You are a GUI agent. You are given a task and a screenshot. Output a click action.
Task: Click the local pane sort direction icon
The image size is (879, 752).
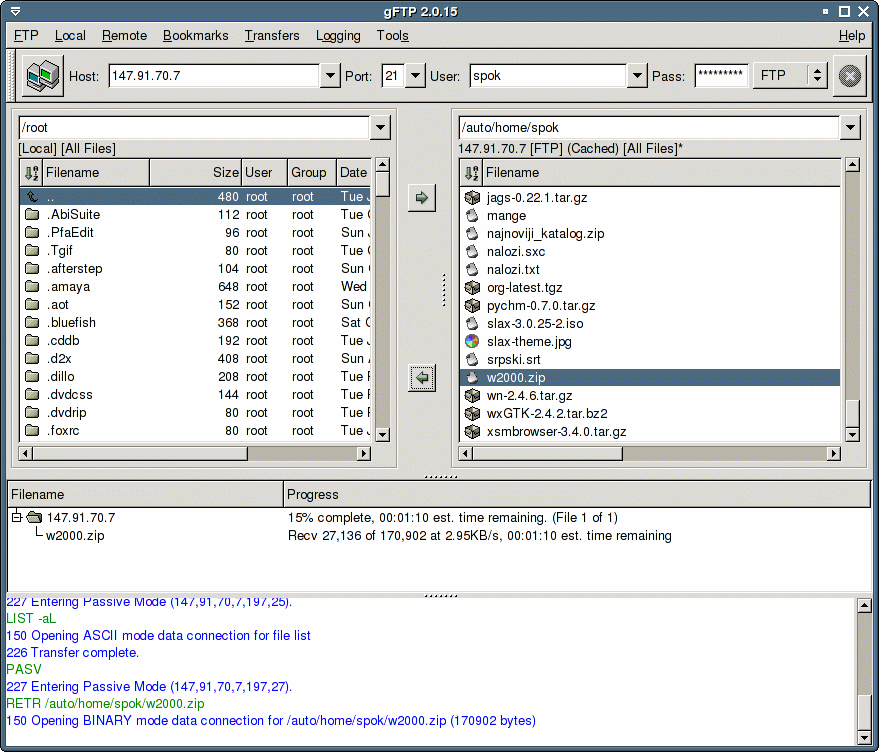coord(31,173)
